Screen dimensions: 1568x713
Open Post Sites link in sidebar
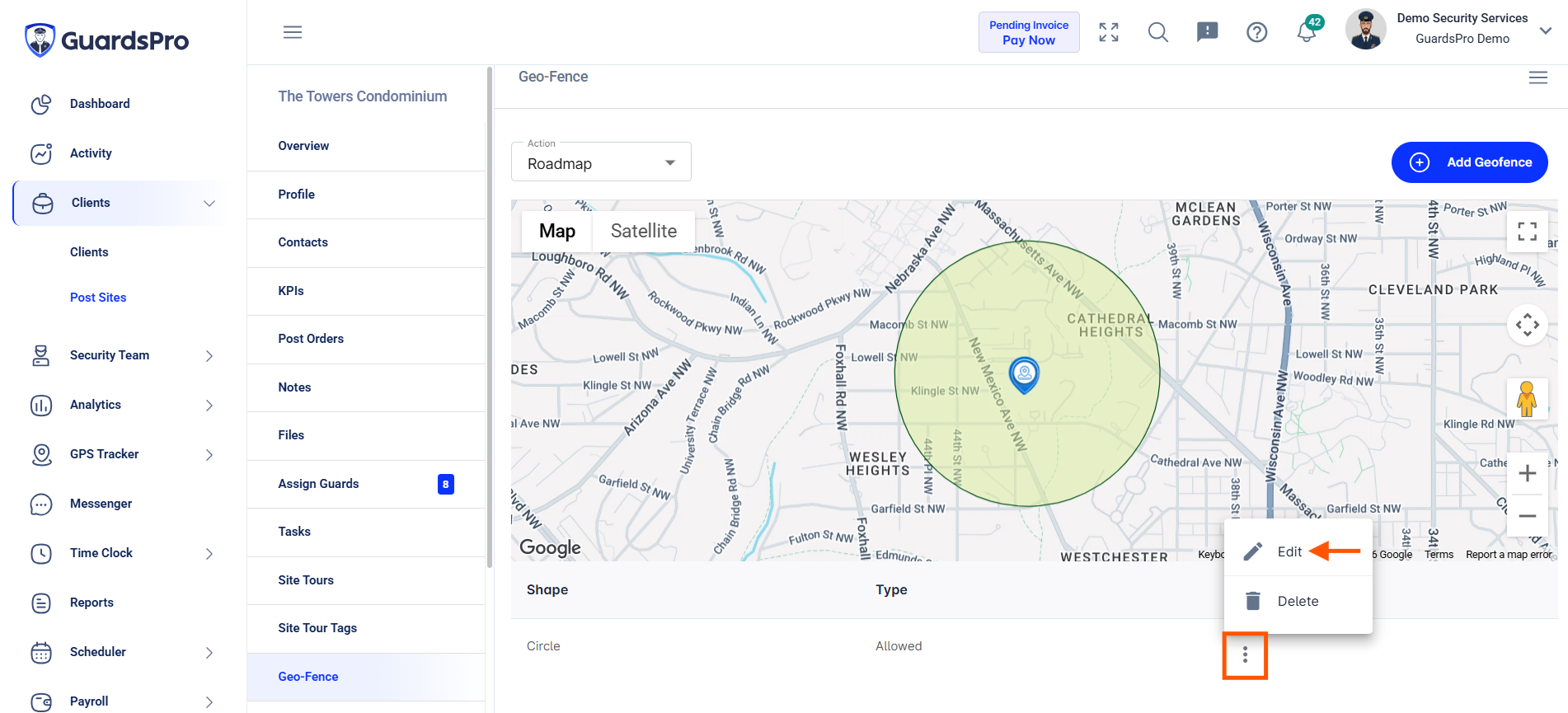[98, 298]
